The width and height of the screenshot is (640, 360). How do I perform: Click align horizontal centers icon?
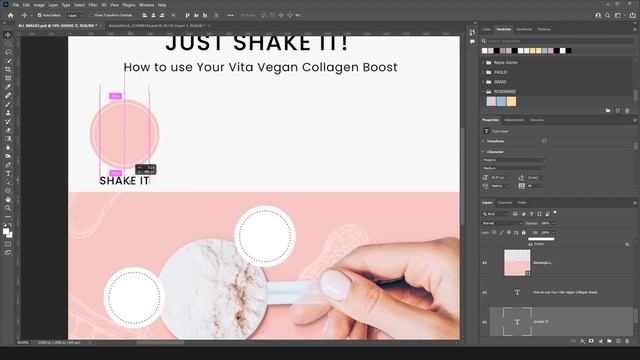153,15
